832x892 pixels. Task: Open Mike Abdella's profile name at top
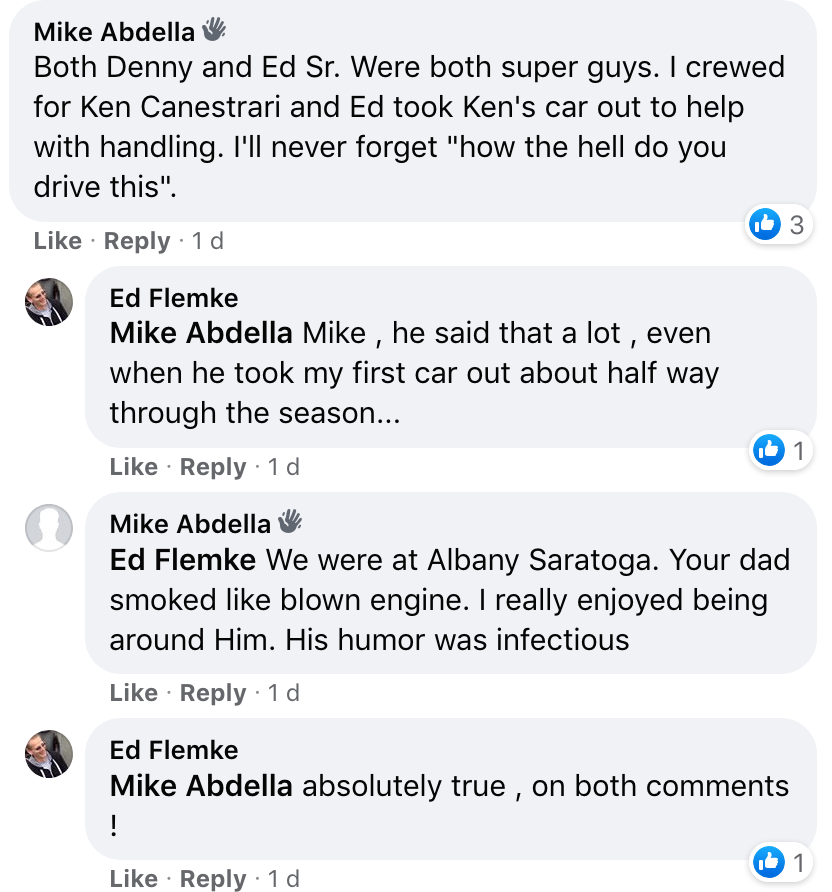click(x=114, y=32)
